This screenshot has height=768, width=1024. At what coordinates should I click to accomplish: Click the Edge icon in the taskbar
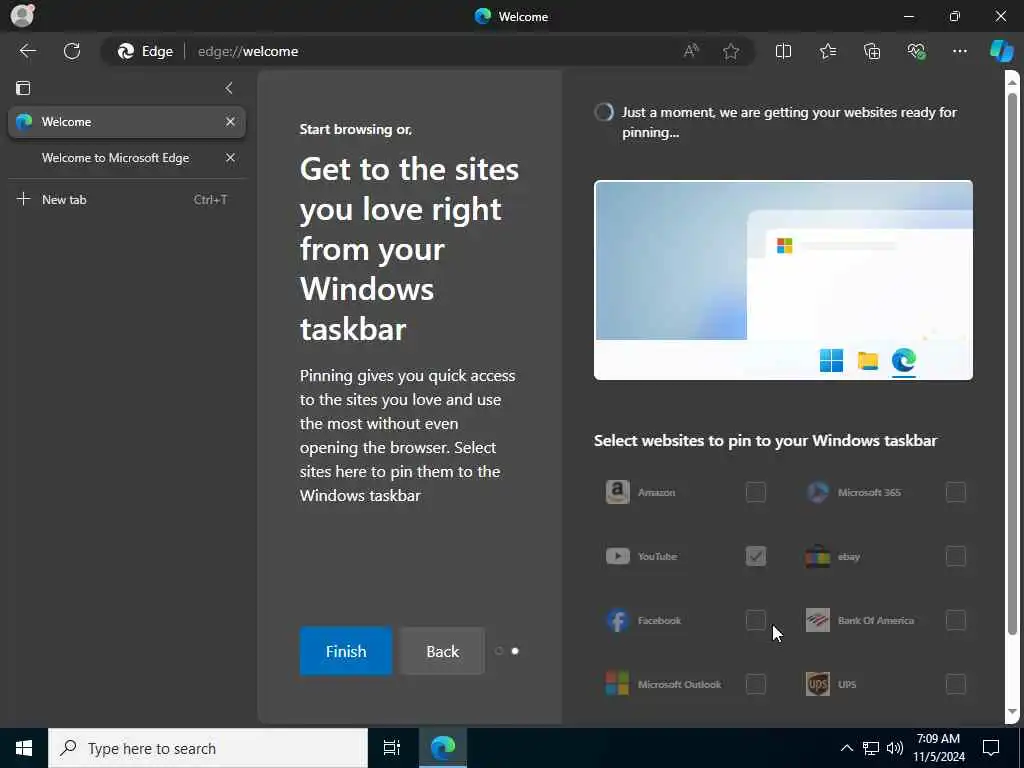click(443, 748)
